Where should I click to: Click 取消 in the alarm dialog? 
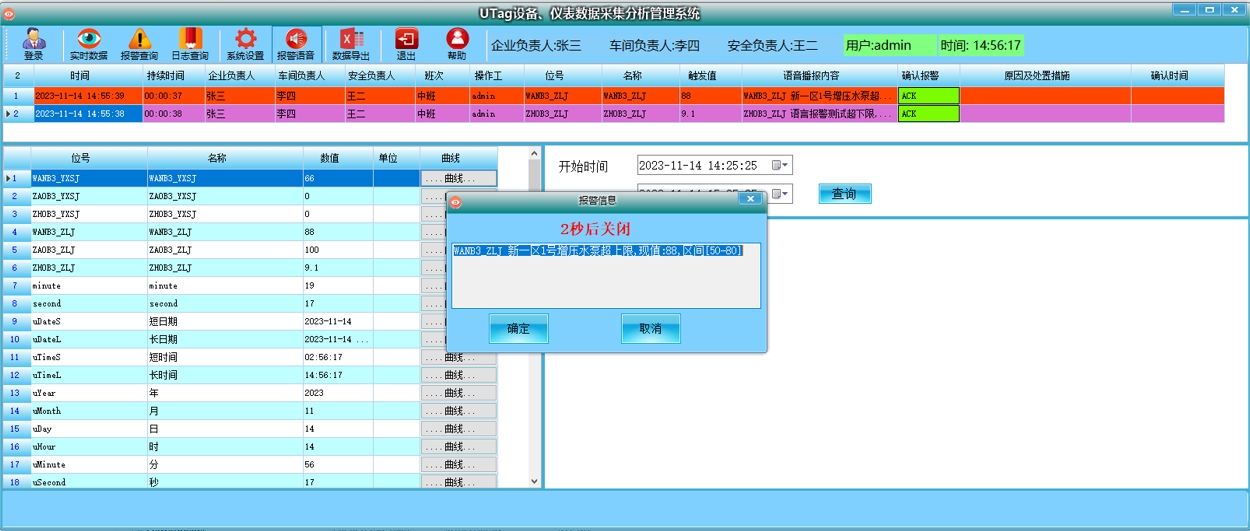click(x=650, y=329)
